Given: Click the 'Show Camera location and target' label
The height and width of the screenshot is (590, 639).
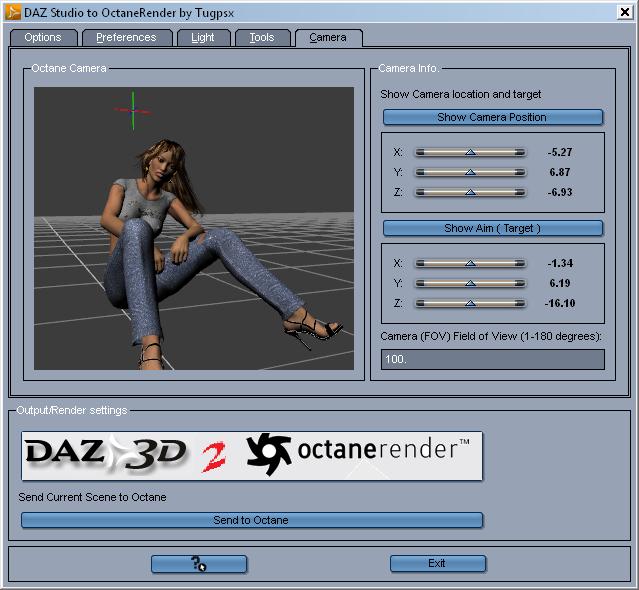Looking at the screenshot, I should (461, 95).
